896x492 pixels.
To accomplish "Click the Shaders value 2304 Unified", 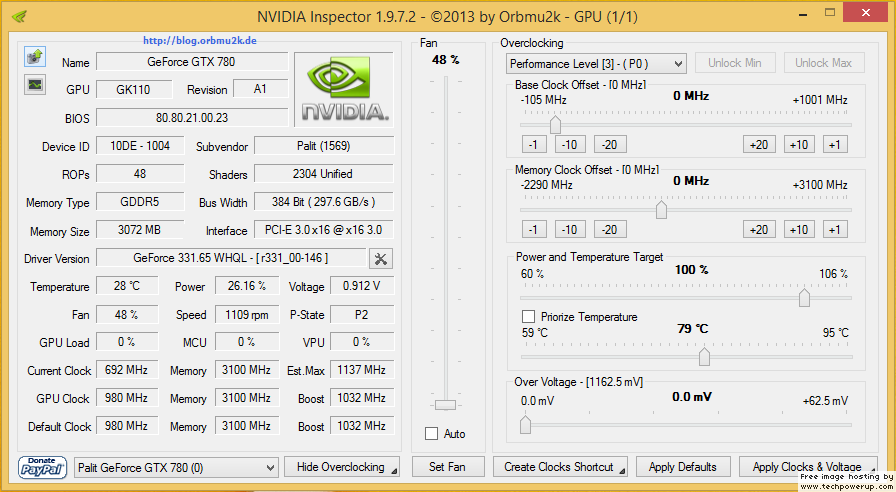I will pos(323,174).
